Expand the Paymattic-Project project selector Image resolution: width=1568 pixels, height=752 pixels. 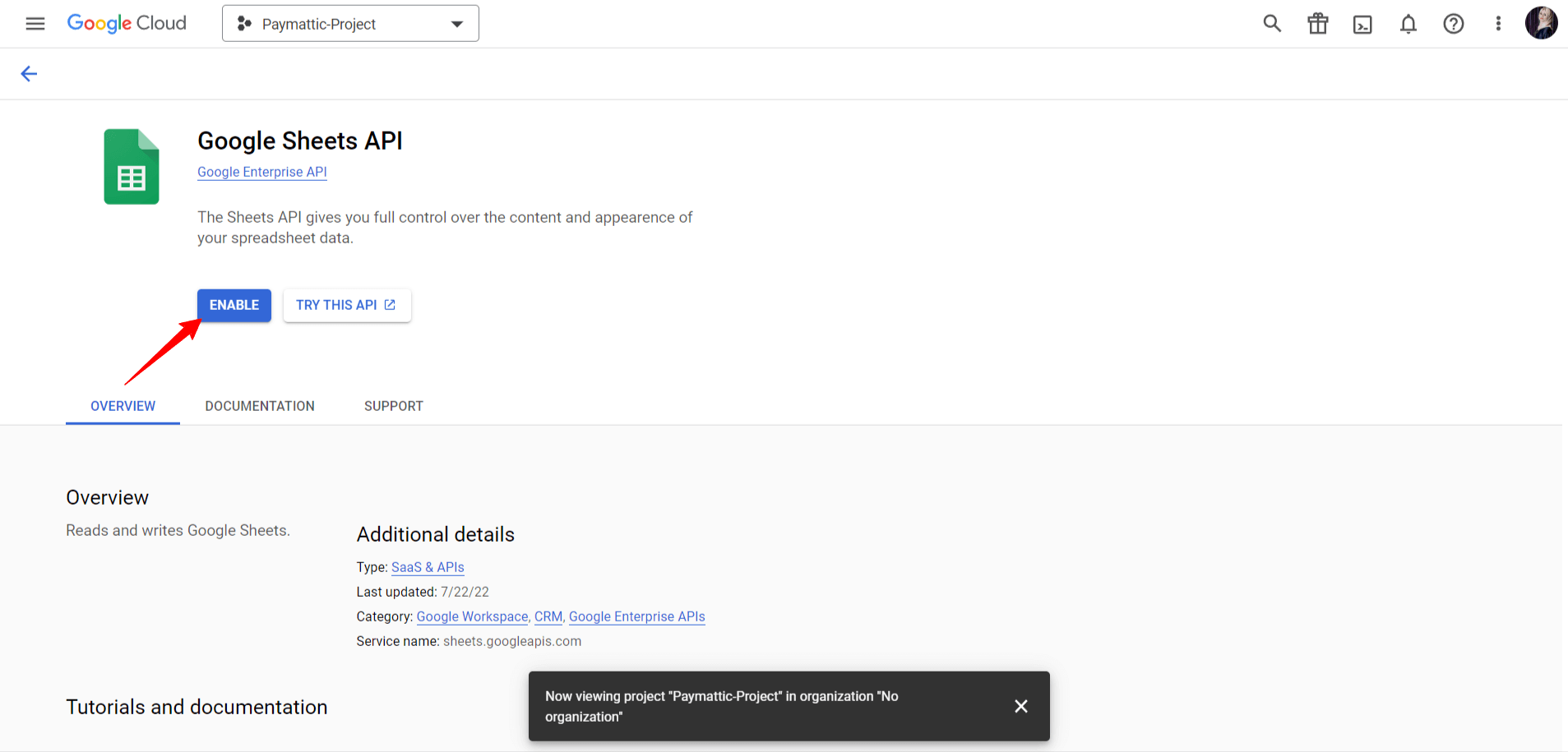click(x=350, y=24)
